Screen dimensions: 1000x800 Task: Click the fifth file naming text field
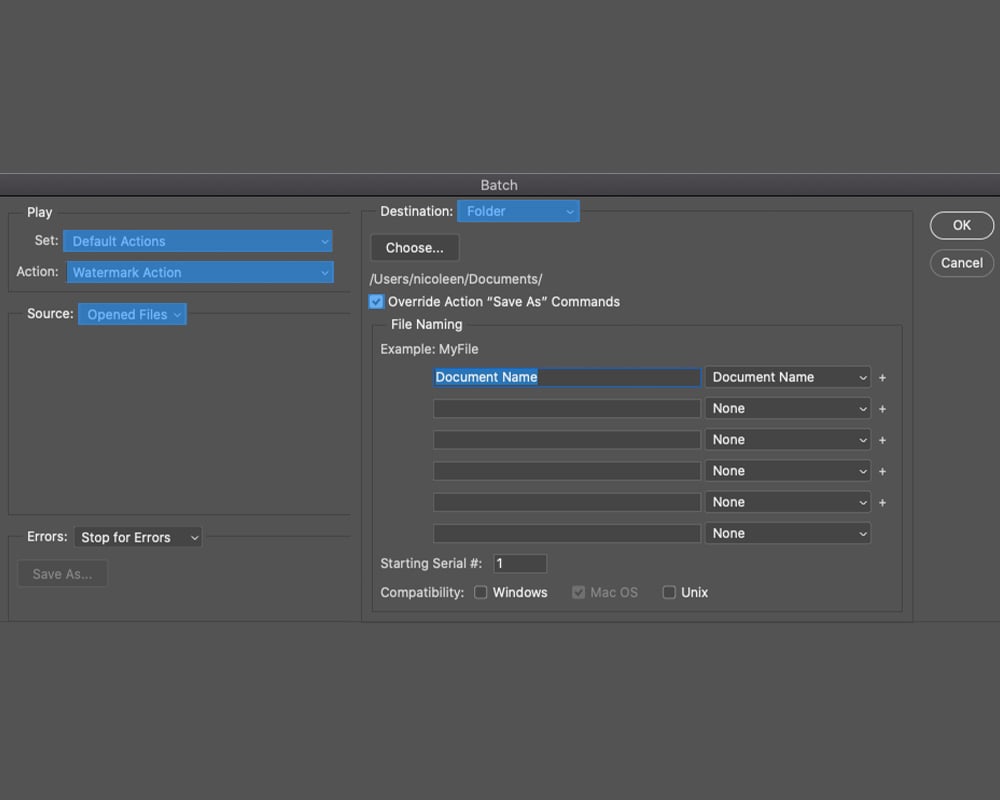pyautogui.click(x=567, y=502)
